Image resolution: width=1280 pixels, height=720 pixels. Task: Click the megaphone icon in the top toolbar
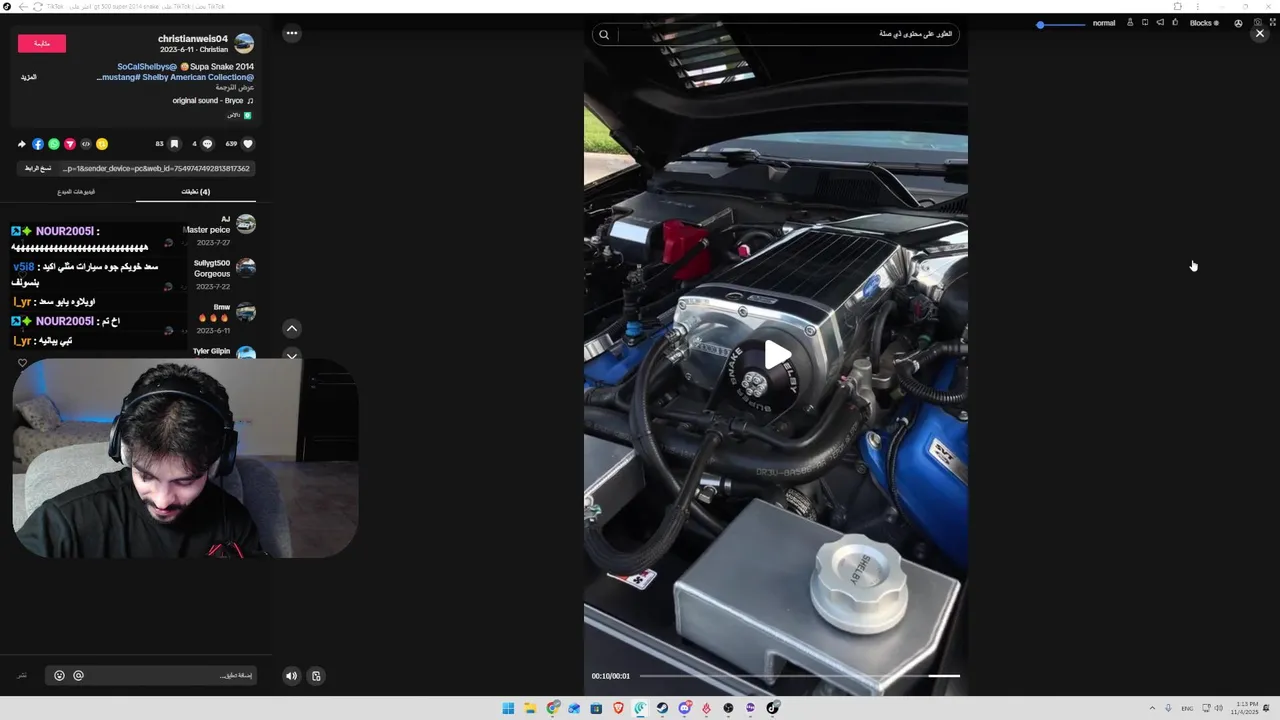pos(1160,22)
